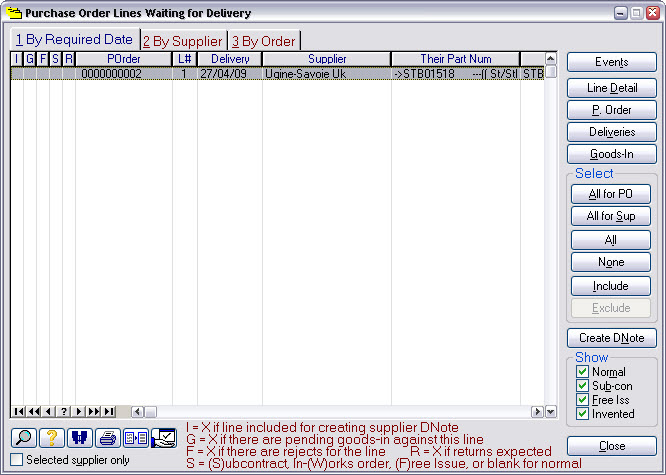The image size is (666, 475).
Task: Enable Selected supplier only checkbox
Action: tap(17, 460)
